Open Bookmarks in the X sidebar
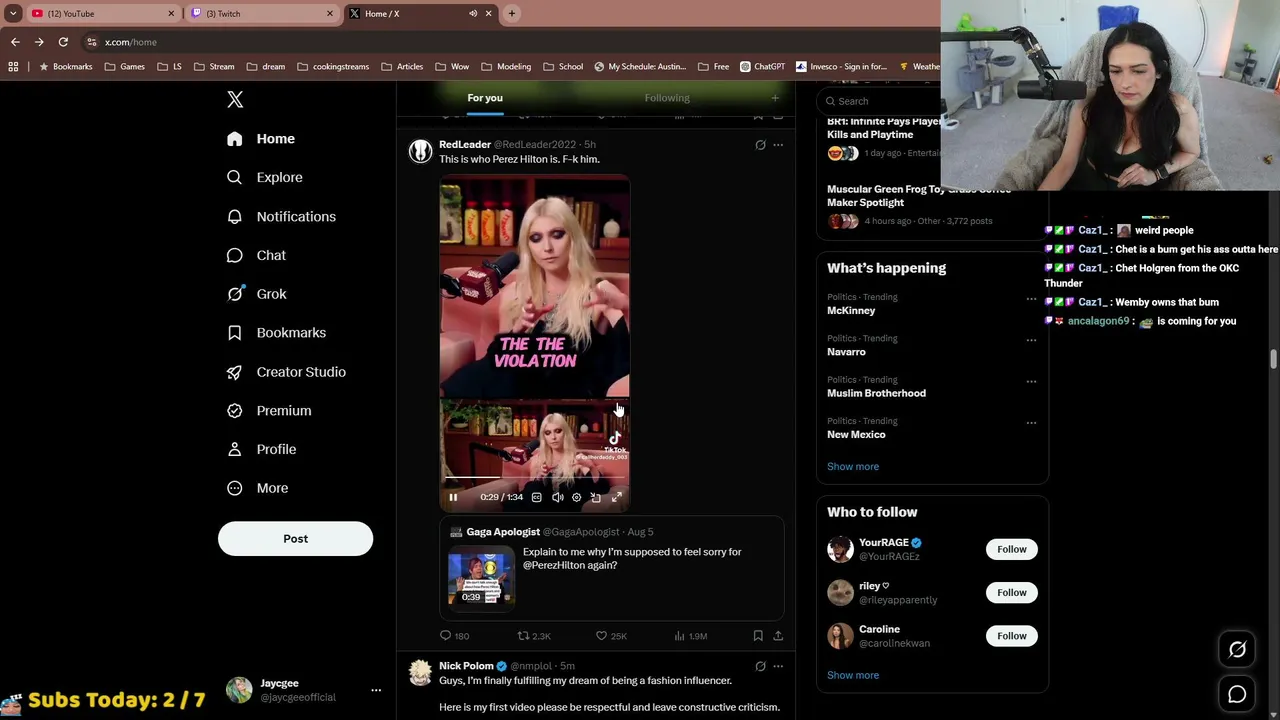Image resolution: width=1280 pixels, height=720 pixels. [x=276, y=333]
